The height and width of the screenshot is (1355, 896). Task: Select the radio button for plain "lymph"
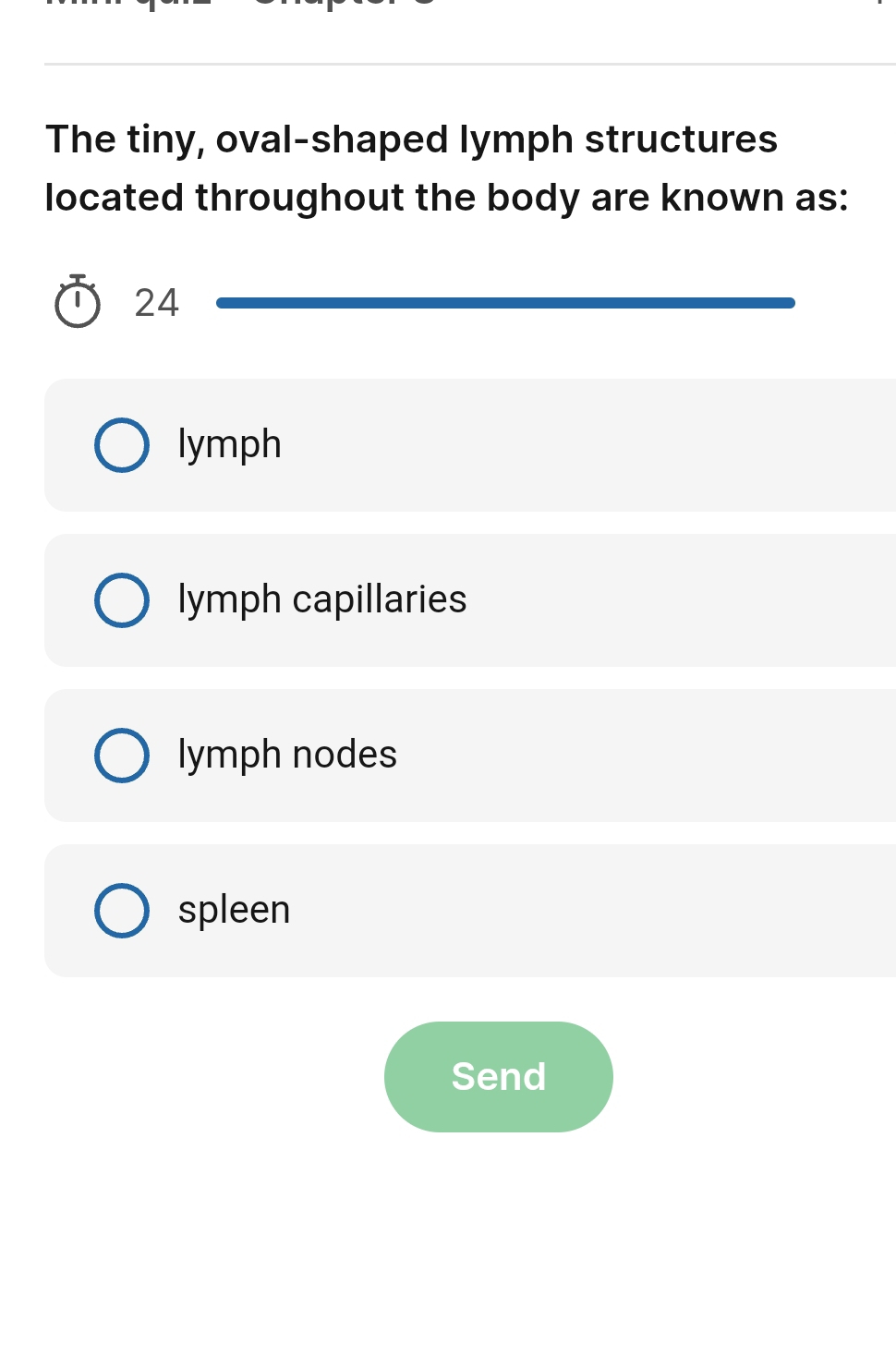122,445
